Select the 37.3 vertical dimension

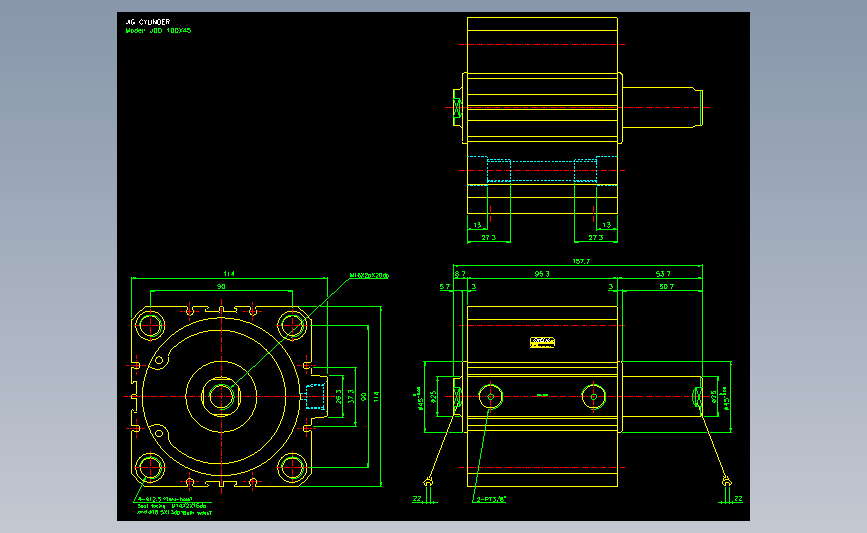(x=351, y=396)
